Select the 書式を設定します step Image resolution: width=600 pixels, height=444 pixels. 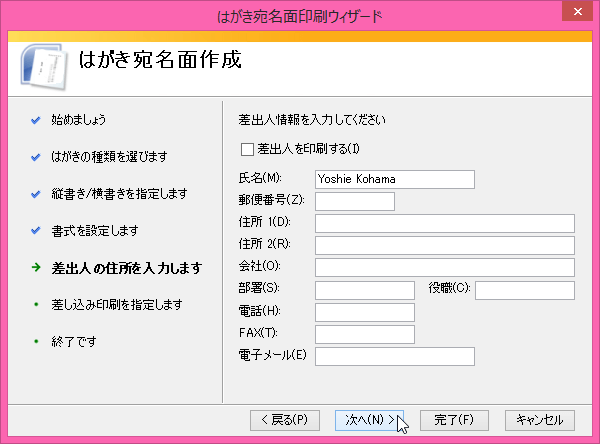pos(95,231)
